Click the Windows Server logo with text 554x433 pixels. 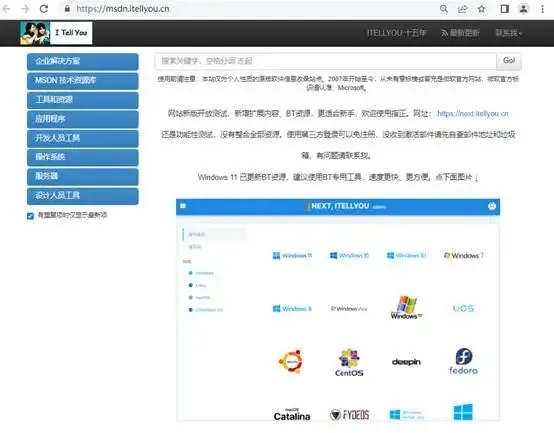(406, 415)
